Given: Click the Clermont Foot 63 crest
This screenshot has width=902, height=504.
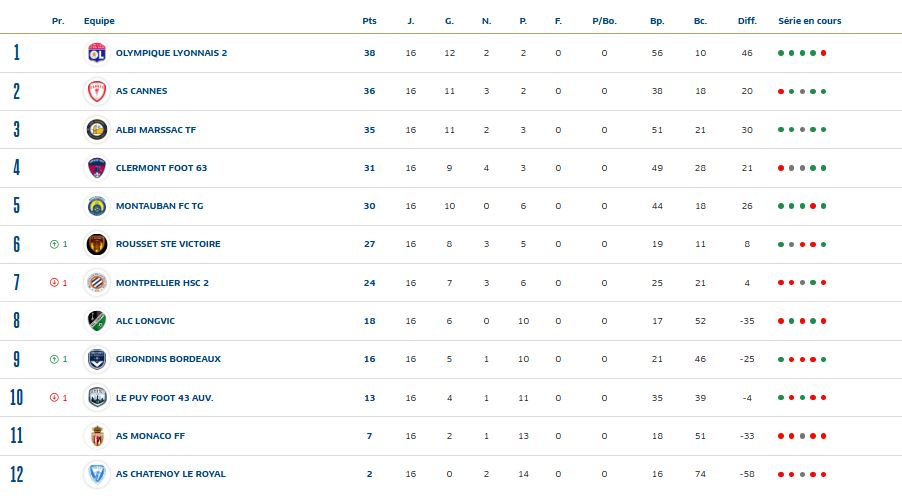Looking at the screenshot, I should click(x=97, y=168).
